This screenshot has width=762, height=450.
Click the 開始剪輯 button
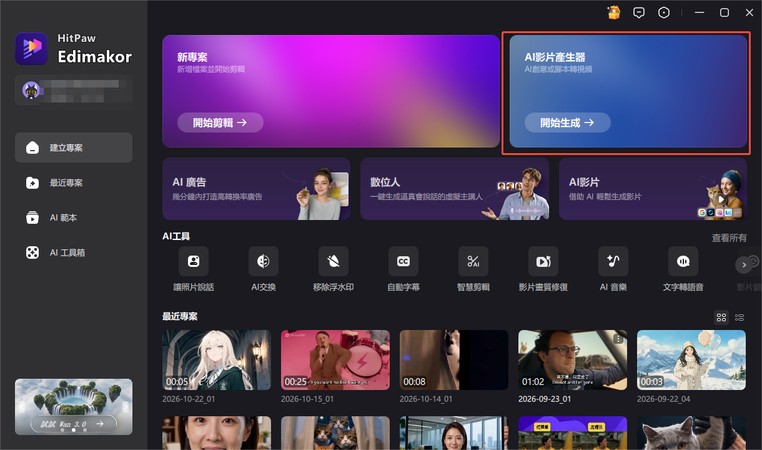pos(220,123)
